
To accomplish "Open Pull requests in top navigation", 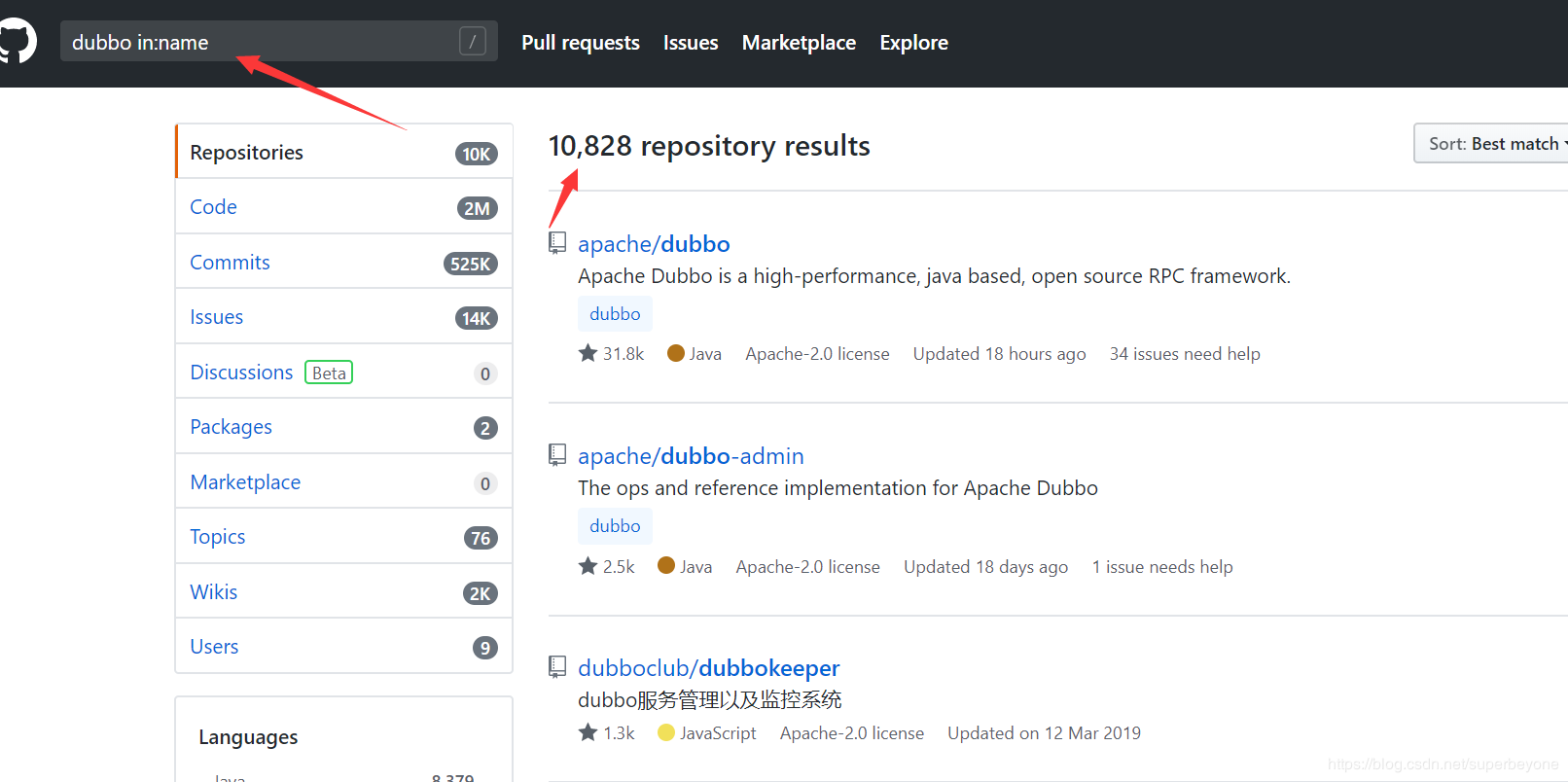I will click(x=581, y=43).
